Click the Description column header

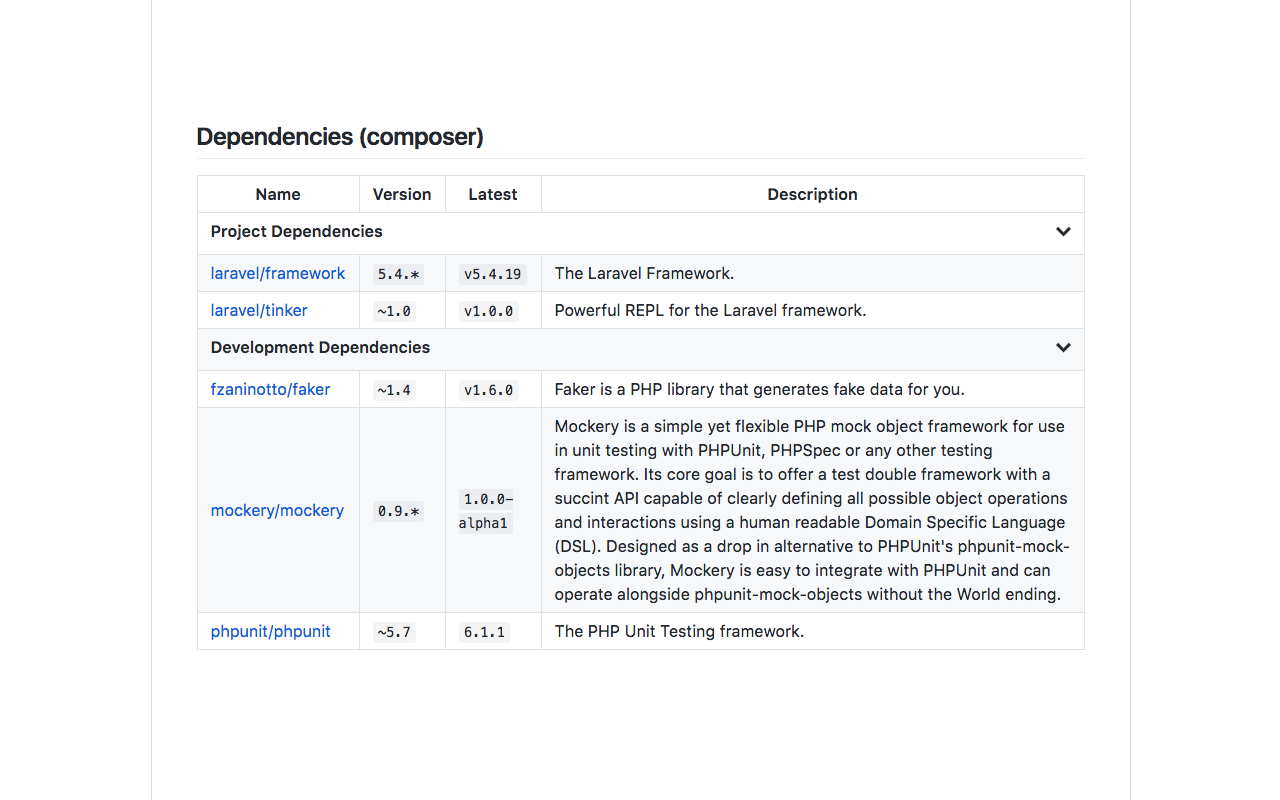click(812, 194)
